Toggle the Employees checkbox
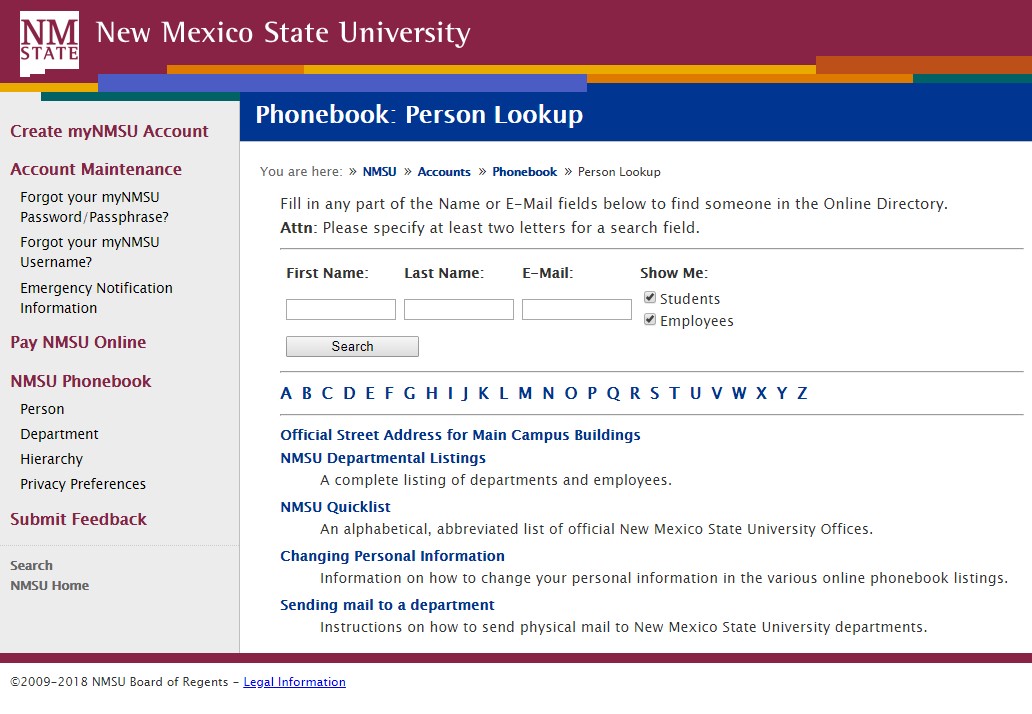The height and width of the screenshot is (714, 1032). (650, 320)
